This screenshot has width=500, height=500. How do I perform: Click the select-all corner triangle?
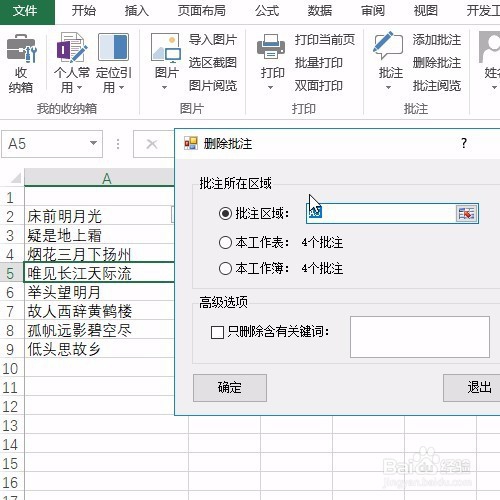15,178
